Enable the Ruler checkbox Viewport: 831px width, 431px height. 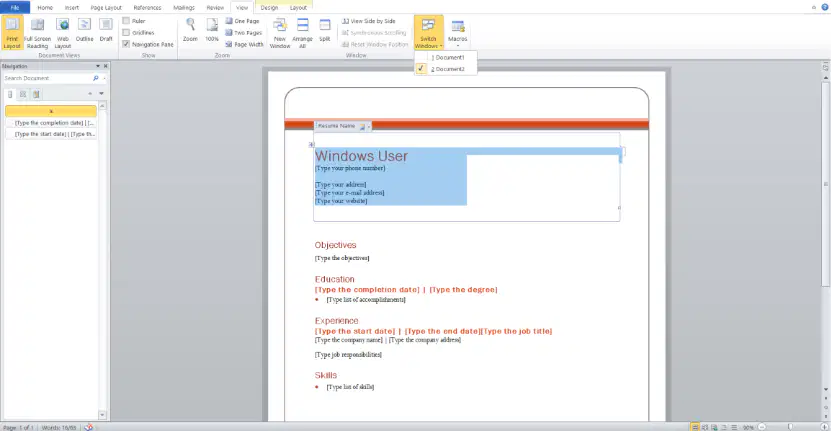pos(126,21)
